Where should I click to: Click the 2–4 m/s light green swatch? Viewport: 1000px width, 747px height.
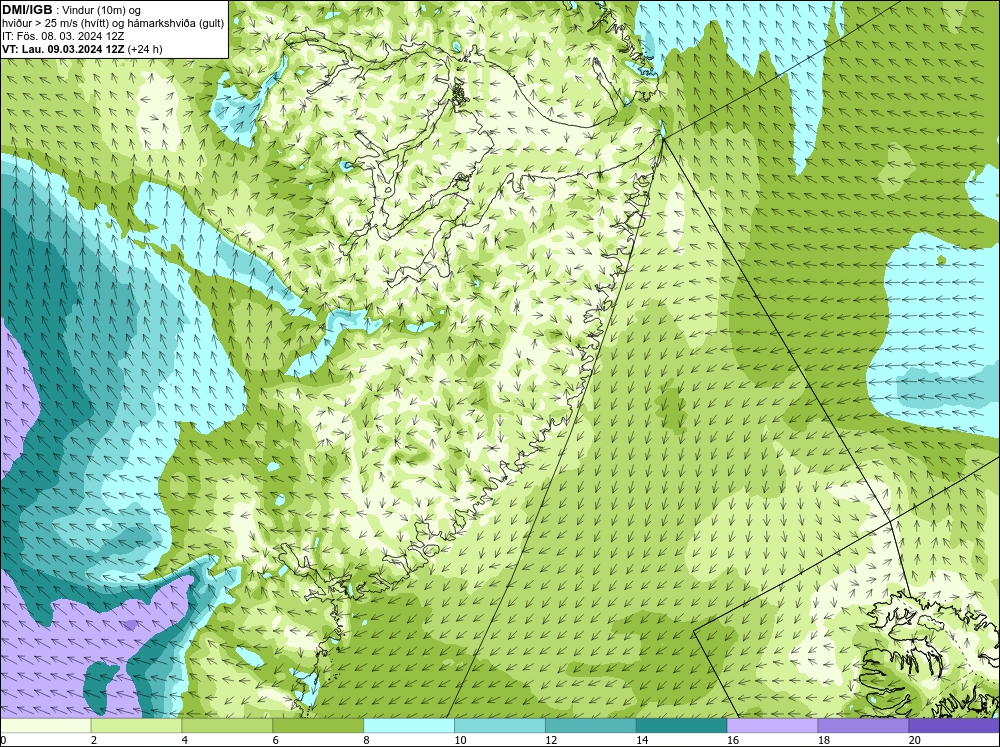(136, 725)
